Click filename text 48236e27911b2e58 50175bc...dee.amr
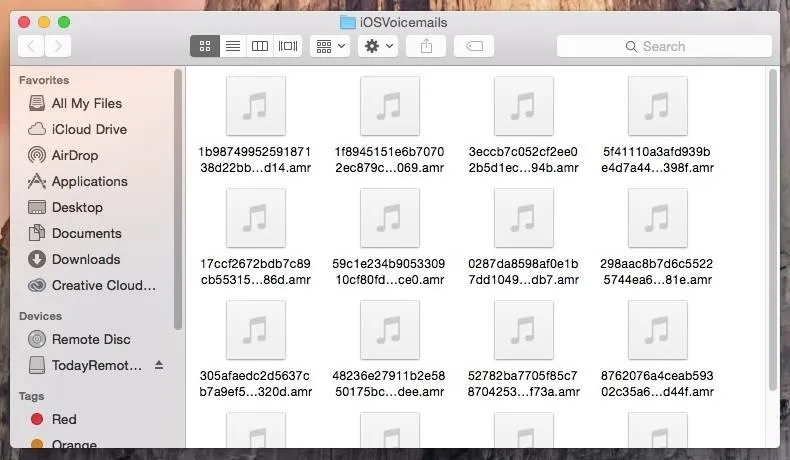Image resolution: width=790 pixels, height=460 pixels. pos(389,384)
